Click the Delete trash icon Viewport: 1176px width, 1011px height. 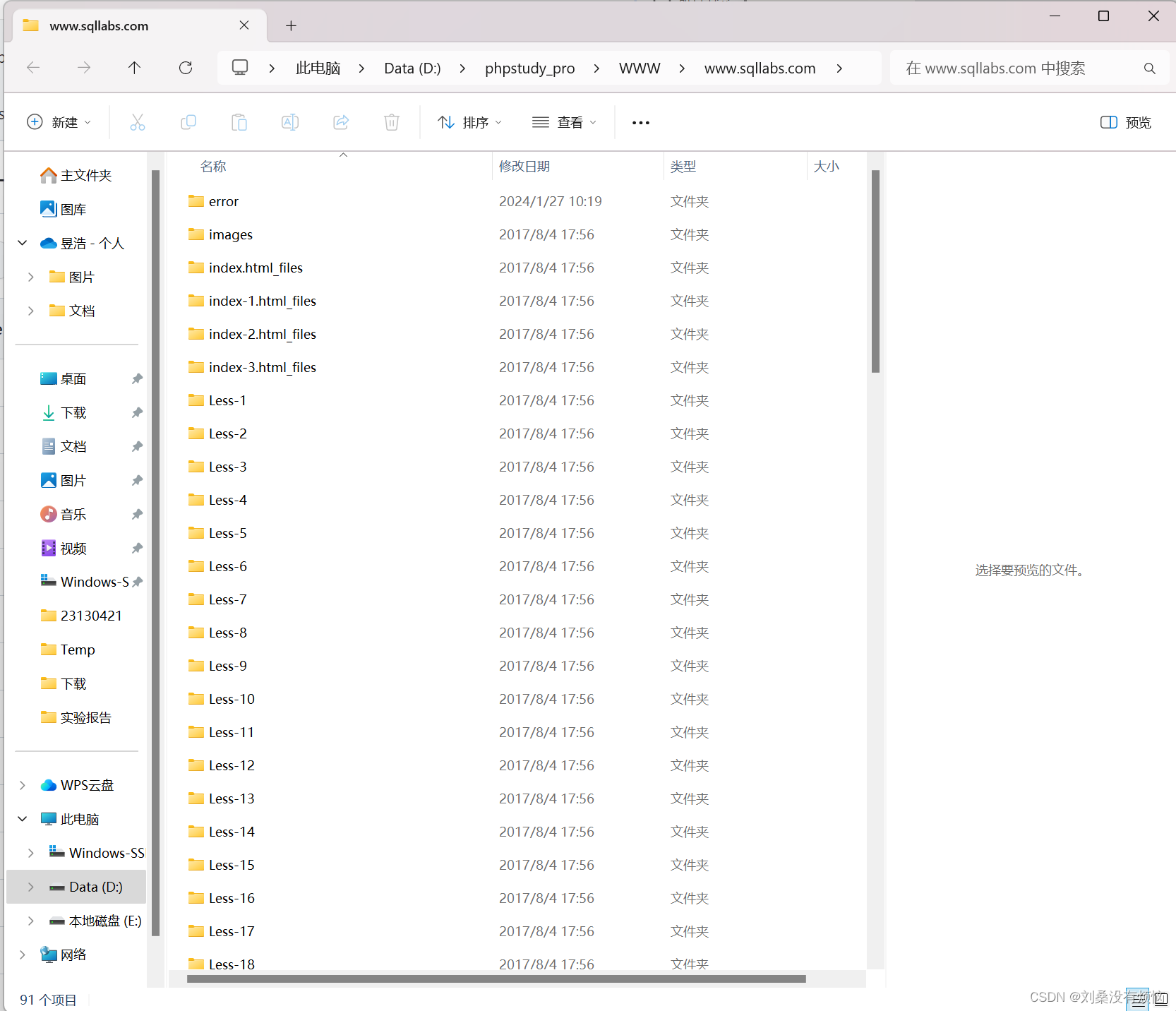(x=392, y=122)
